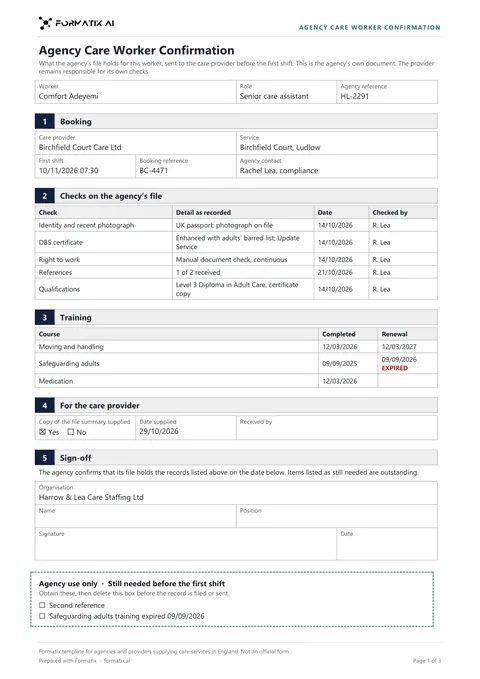Select the worker name Comfort Adeyemi
Viewport: 480px width, 679px height.
tap(68, 96)
